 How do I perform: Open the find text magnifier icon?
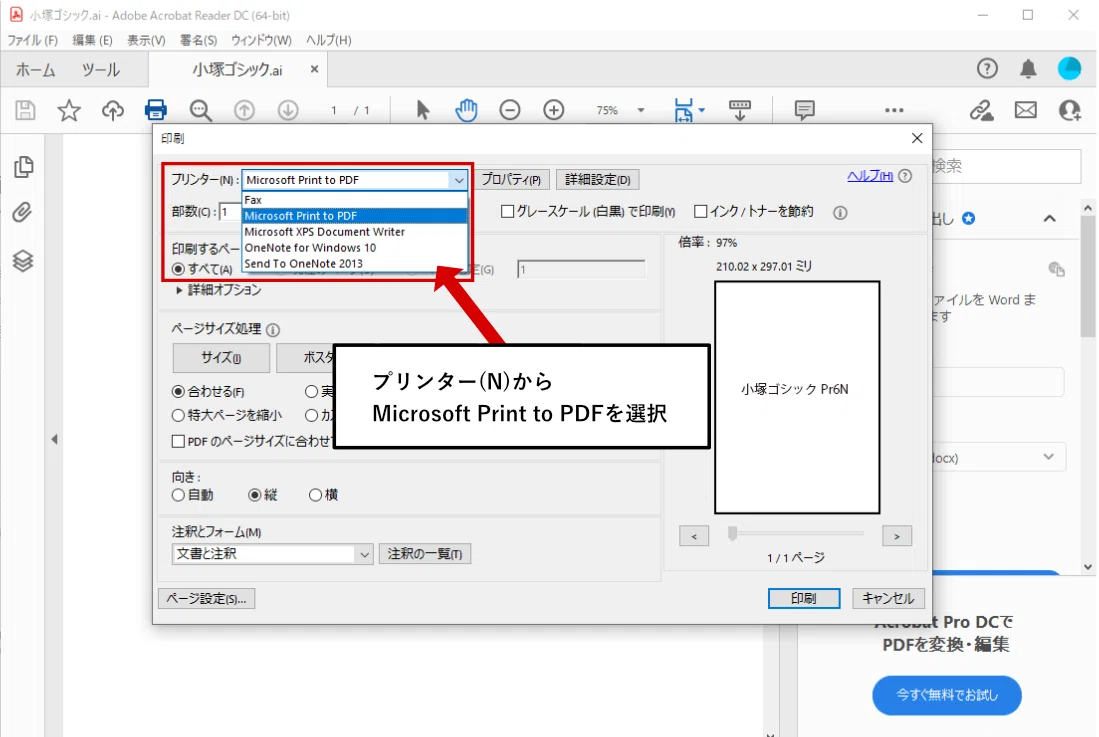click(200, 110)
